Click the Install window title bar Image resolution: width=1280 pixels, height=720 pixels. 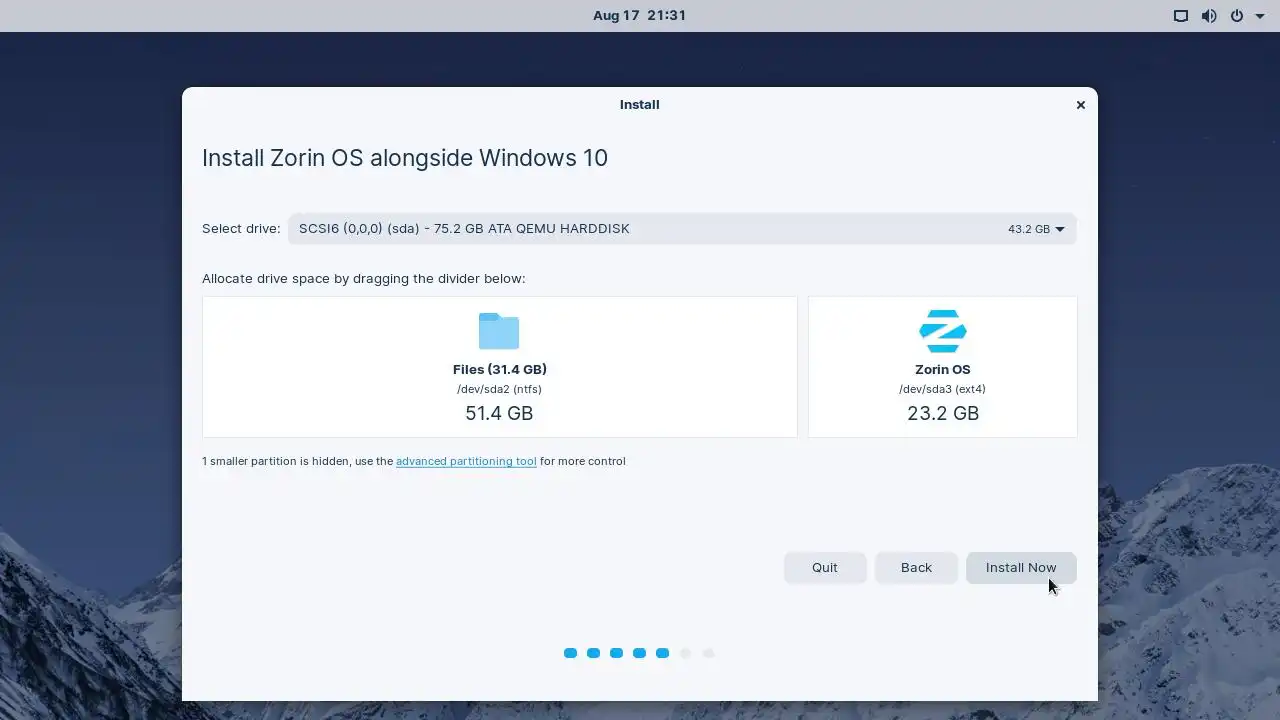(x=640, y=105)
